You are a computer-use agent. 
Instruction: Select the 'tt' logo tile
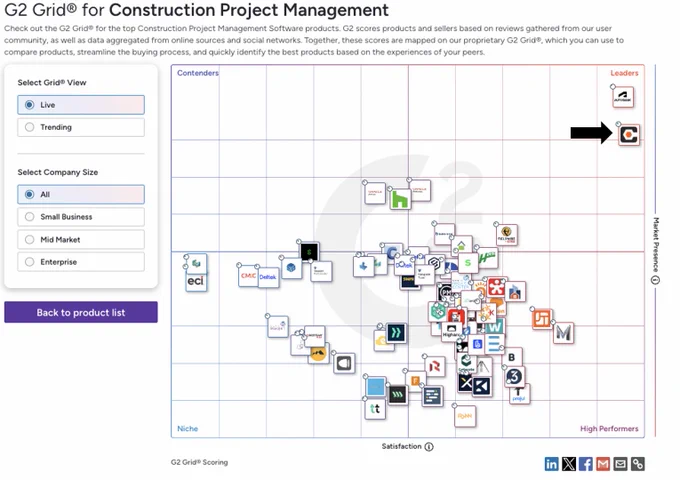(x=376, y=408)
